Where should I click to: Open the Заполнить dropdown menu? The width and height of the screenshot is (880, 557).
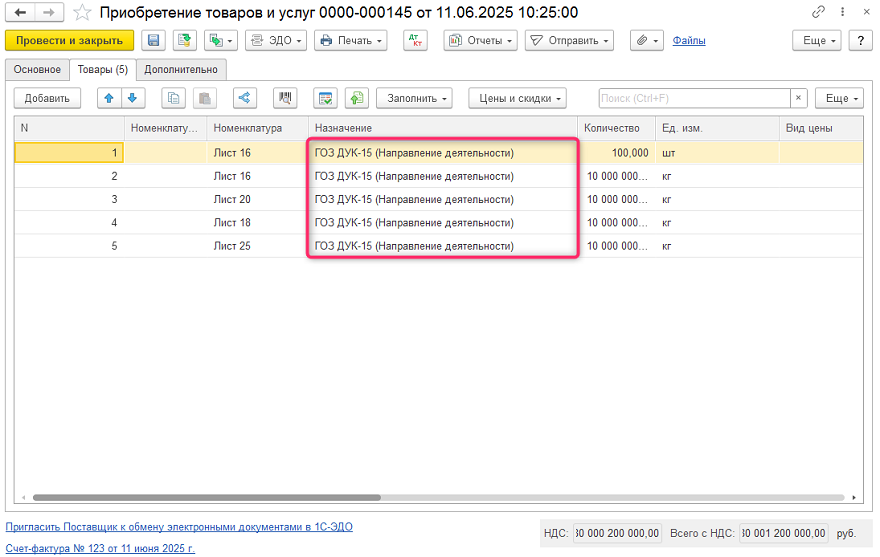[418, 98]
